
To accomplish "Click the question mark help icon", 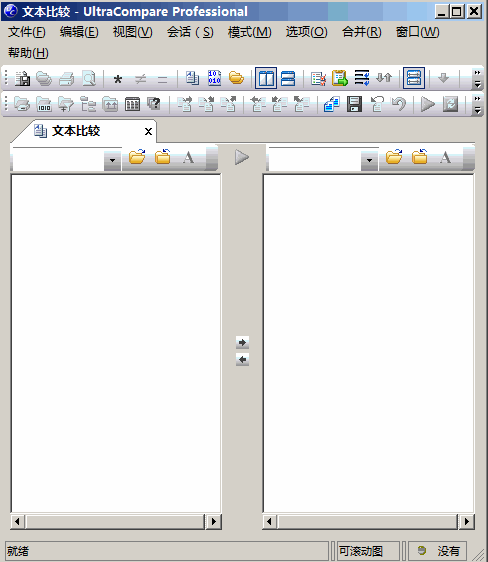I will point(154,104).
